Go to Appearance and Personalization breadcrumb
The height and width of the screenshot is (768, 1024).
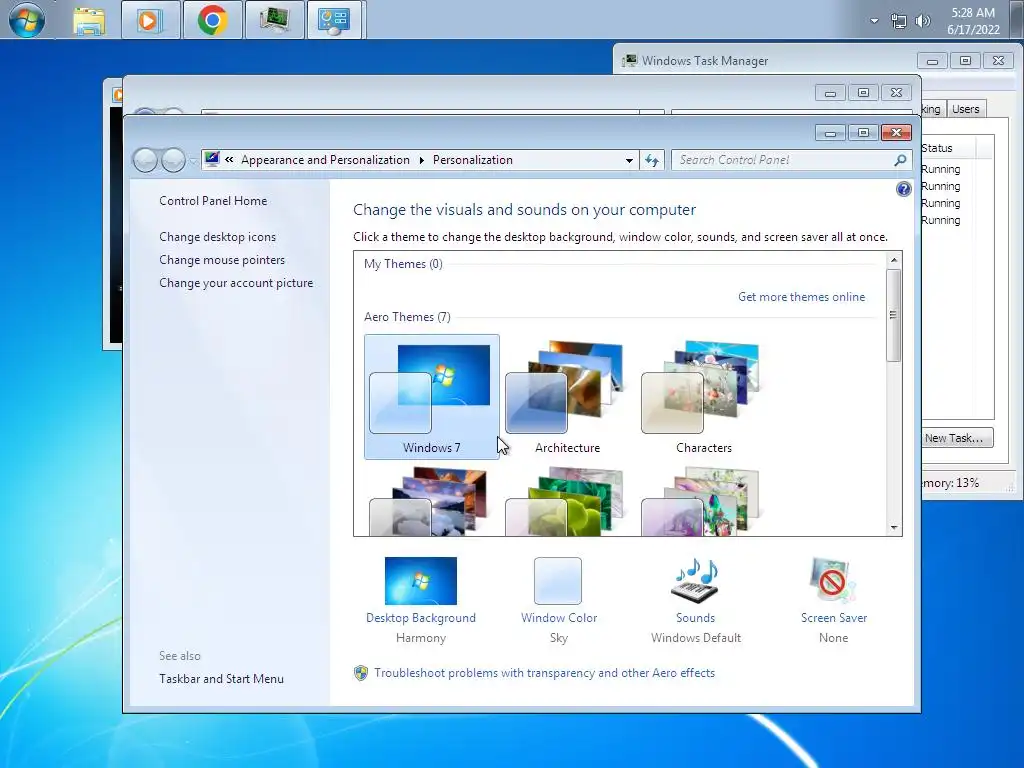tap(325, 160)
